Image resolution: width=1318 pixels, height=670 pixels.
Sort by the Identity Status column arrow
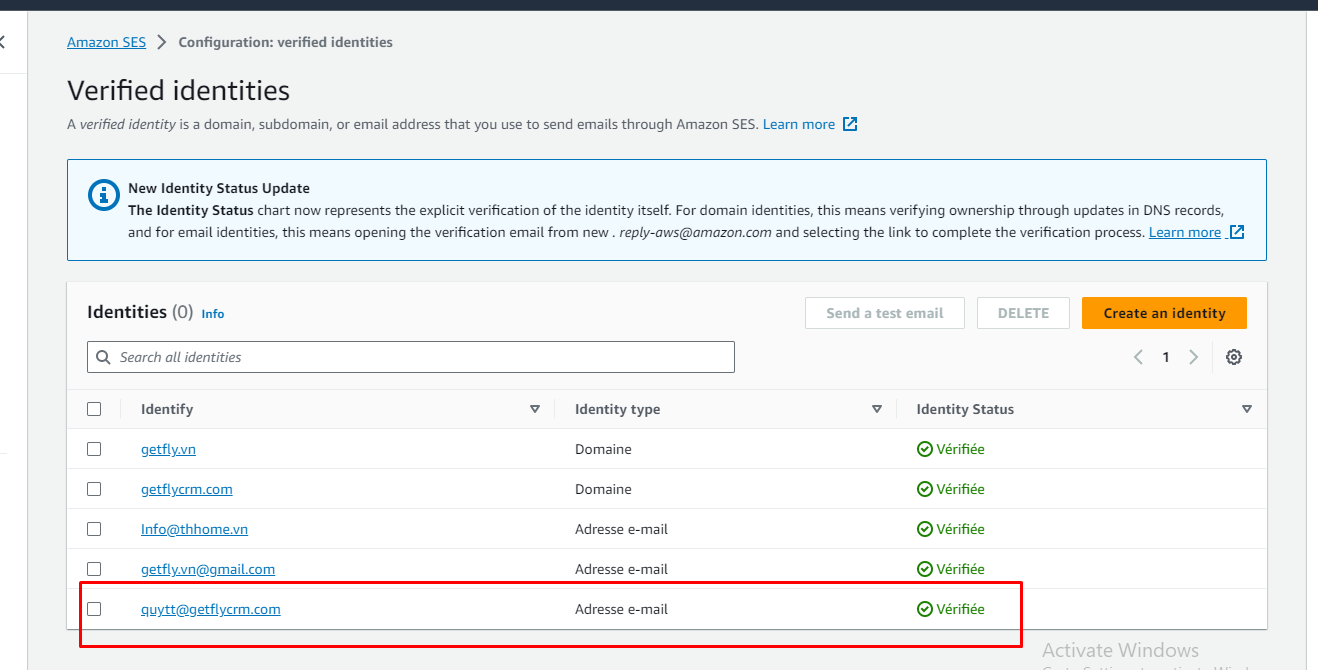pyautogui.click(x=1247, y=409)
